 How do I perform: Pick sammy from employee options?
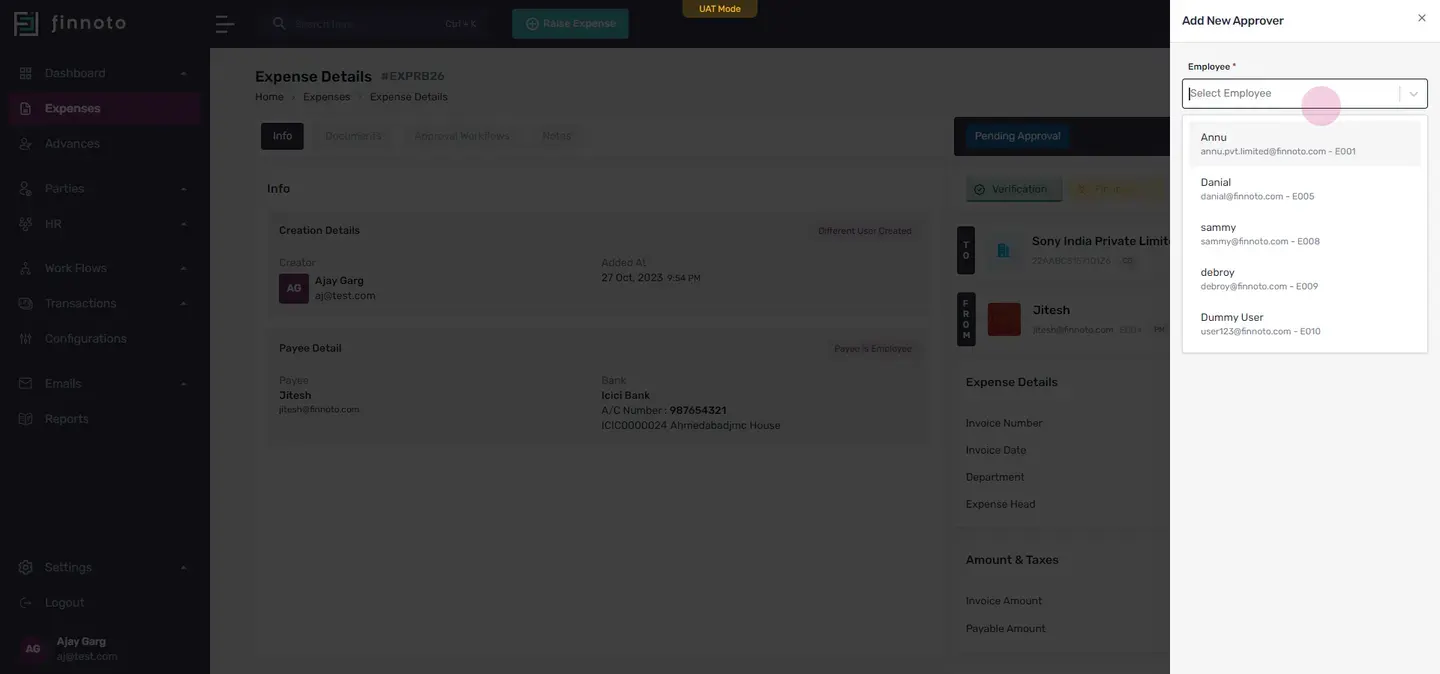click(1304, 234)
